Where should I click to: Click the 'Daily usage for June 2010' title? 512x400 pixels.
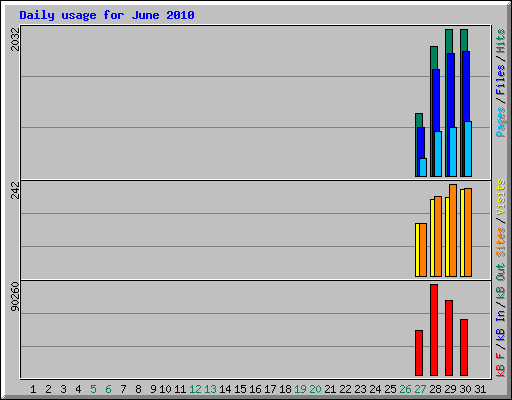point(107,15)
